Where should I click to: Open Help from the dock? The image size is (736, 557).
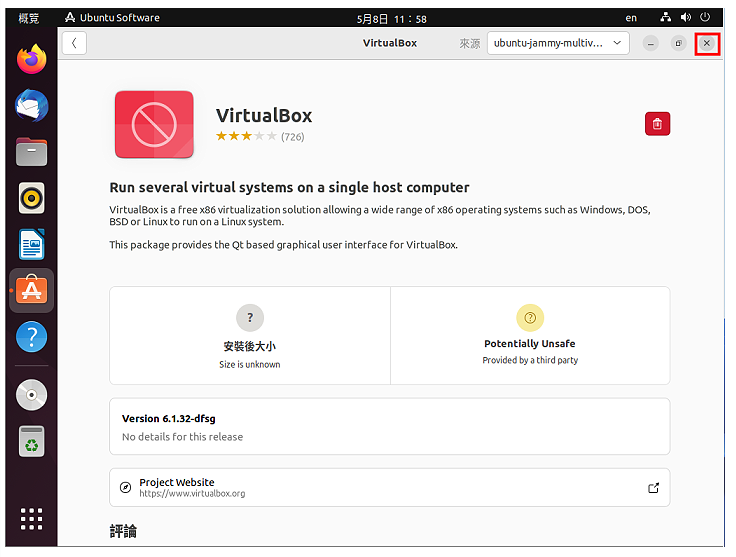point(31,337)
